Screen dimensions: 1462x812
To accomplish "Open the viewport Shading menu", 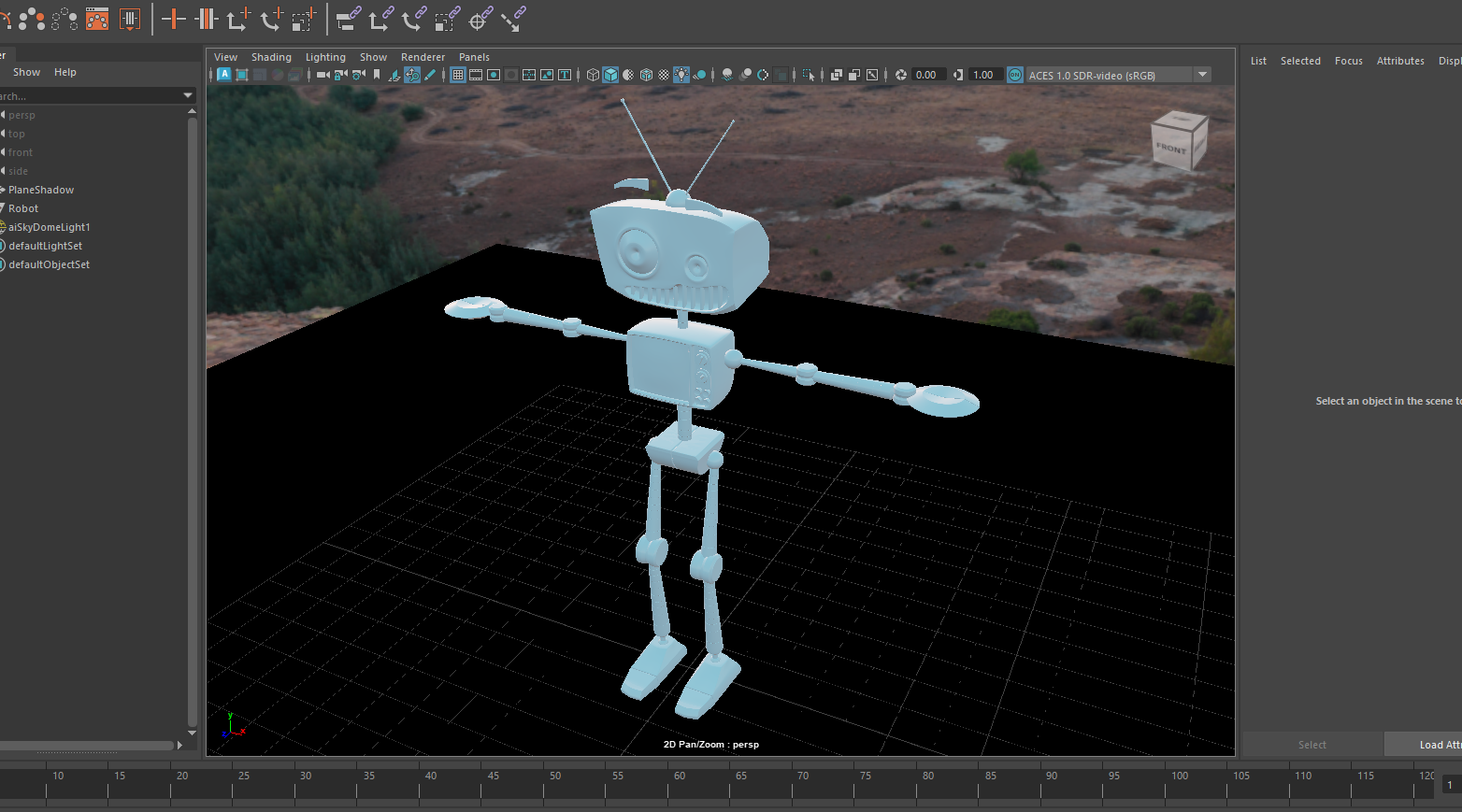I will 271,57.
